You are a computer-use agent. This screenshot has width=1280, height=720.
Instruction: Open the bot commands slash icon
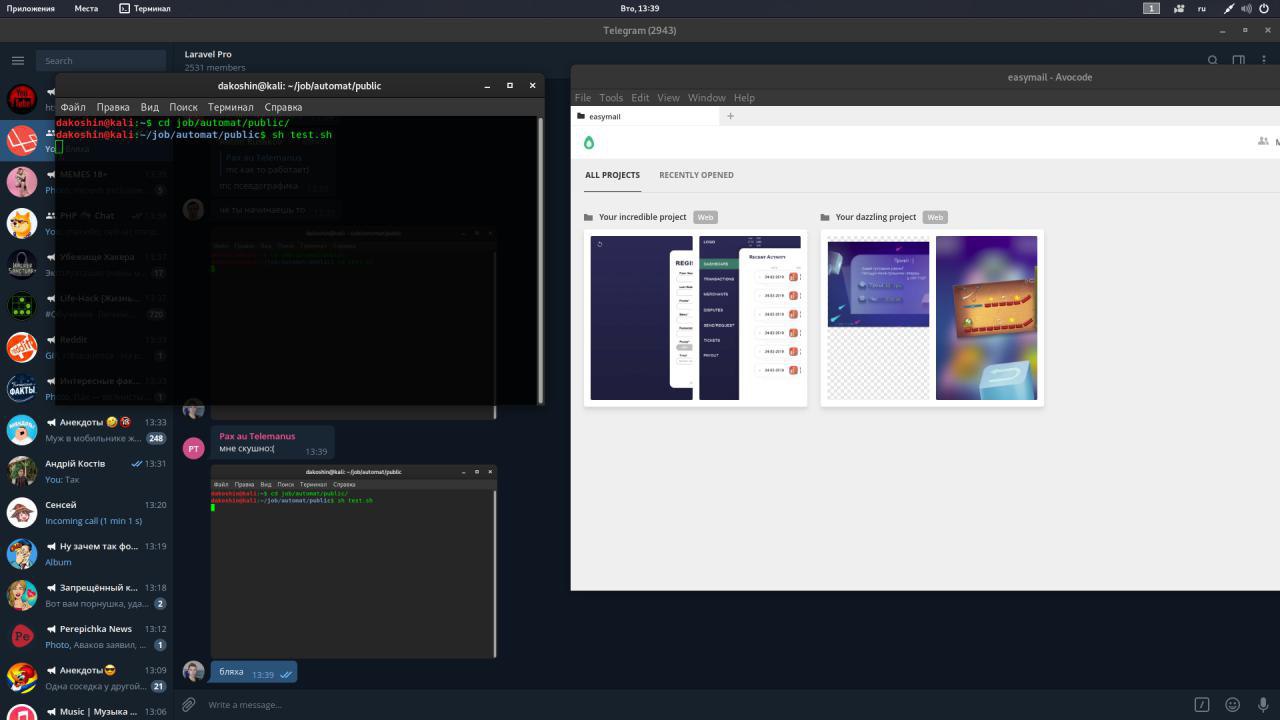pyautogui.click(x=1203, y=705)
